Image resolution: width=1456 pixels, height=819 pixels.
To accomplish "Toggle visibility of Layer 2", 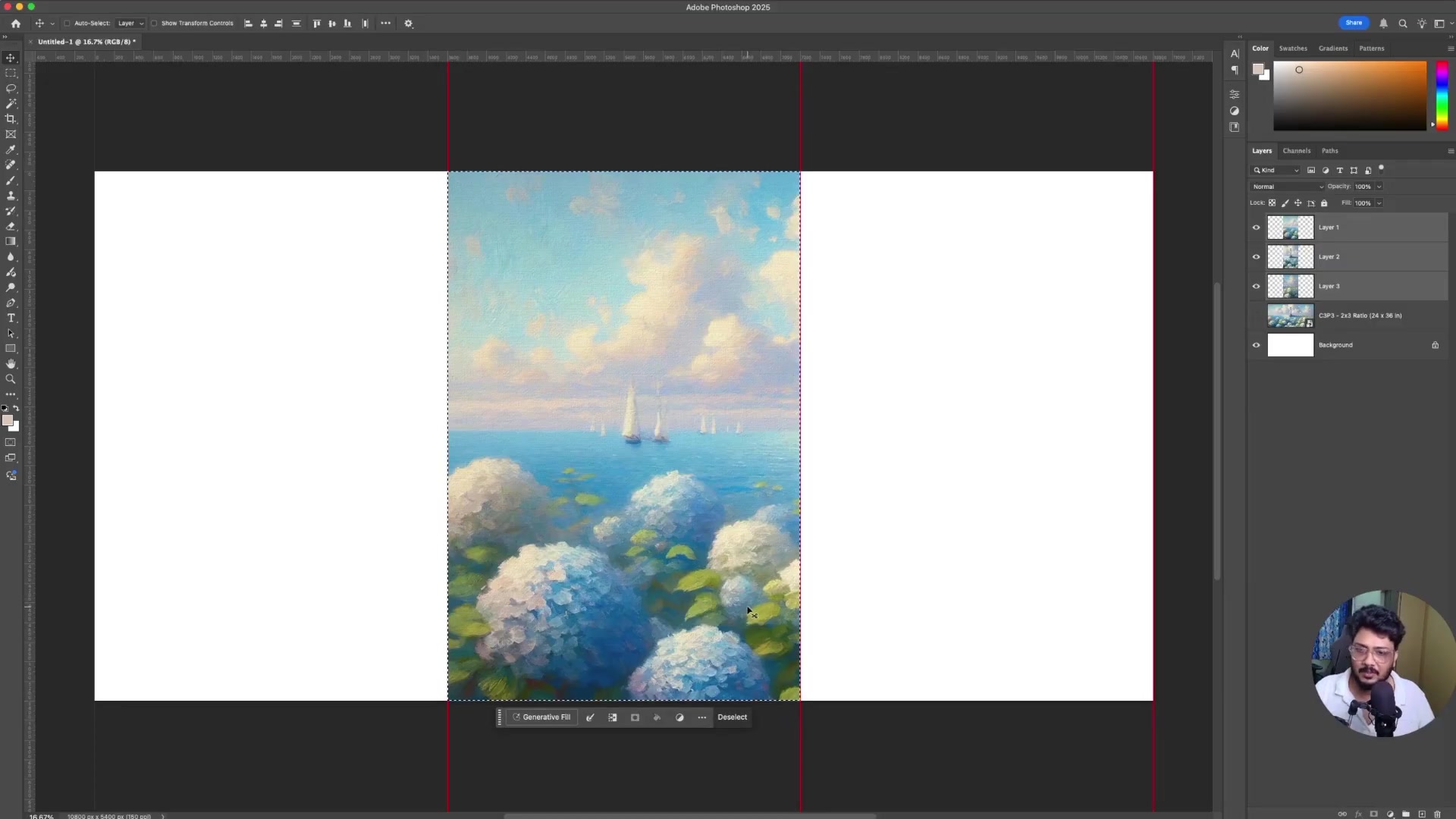I will (x=1256, y=257).
